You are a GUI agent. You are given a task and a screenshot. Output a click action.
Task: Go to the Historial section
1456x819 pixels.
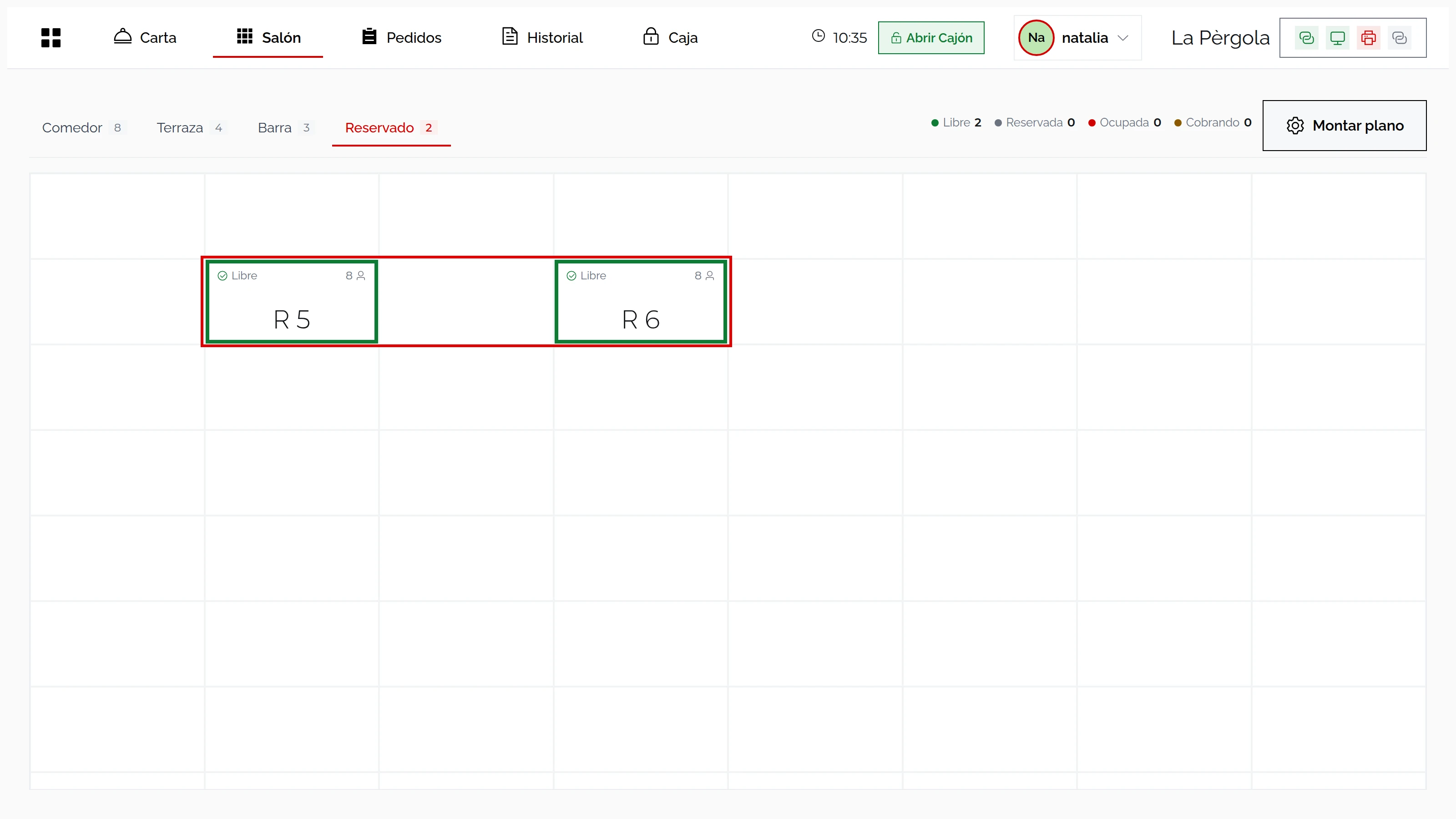[x=542, y=37]
